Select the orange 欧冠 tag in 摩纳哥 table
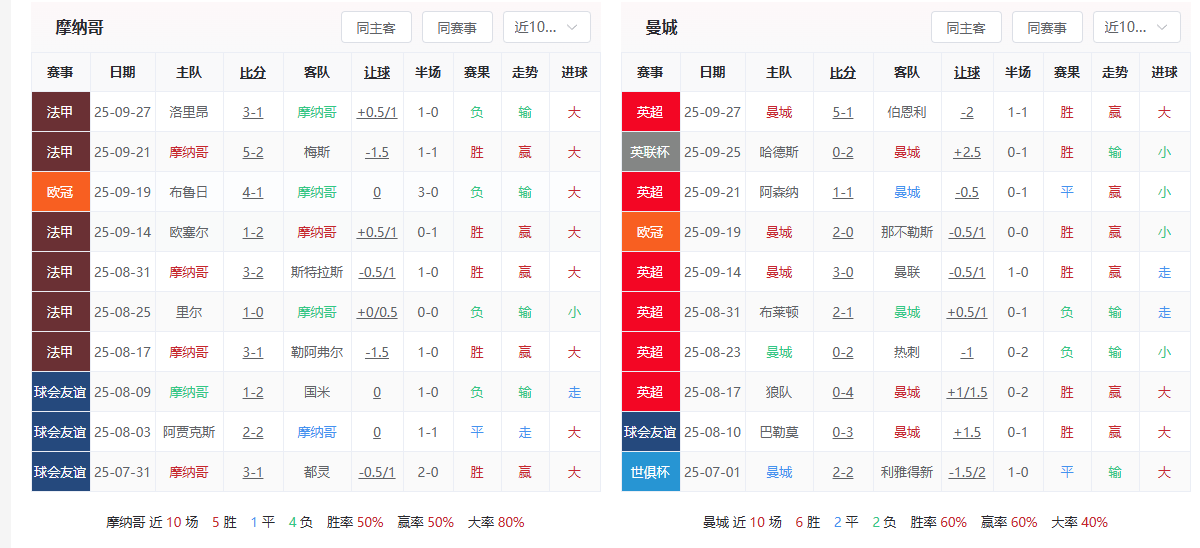Screen dimensions: 1200x548 click(60, 192)
